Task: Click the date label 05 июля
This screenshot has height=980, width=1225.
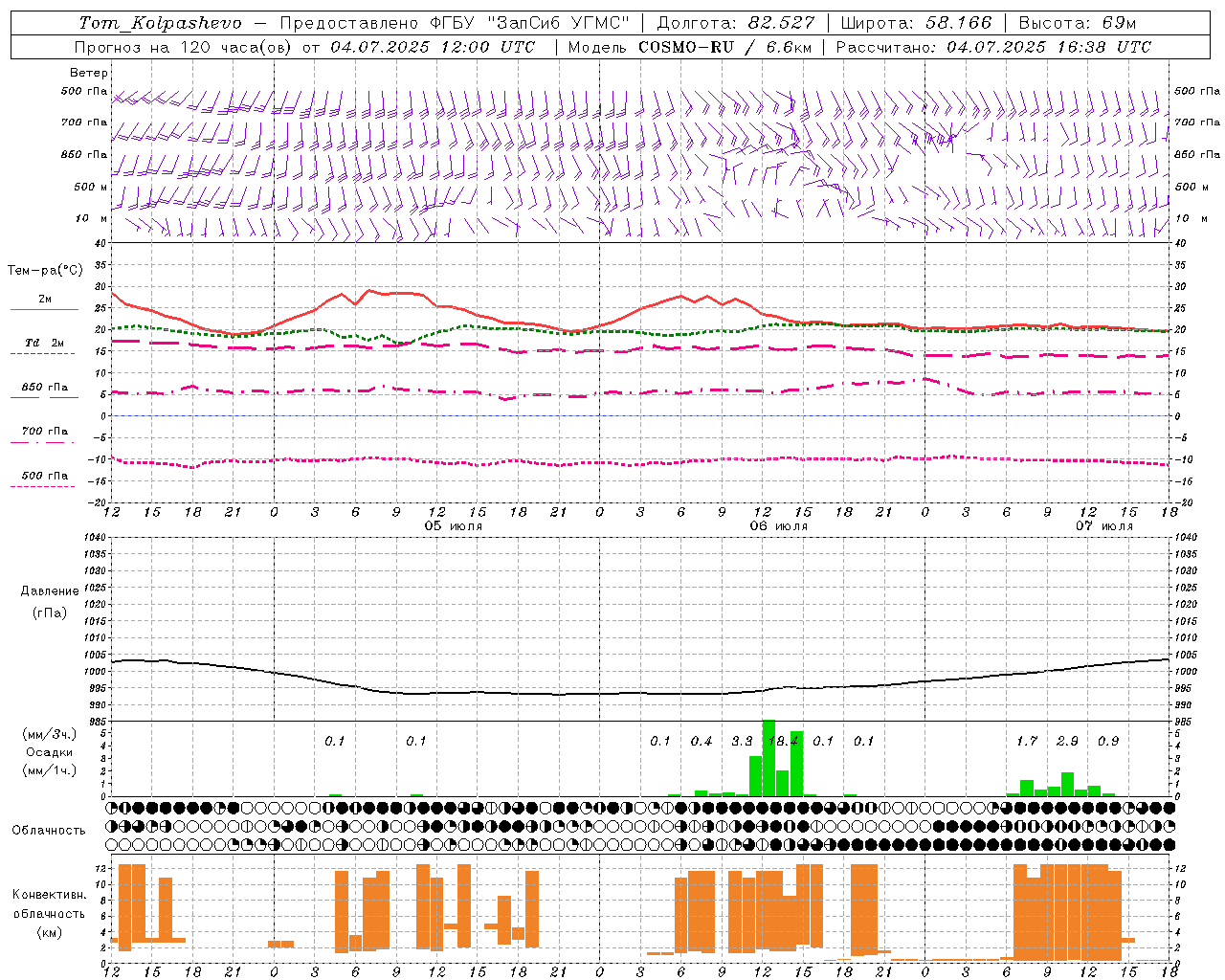Action: (453, 526)
